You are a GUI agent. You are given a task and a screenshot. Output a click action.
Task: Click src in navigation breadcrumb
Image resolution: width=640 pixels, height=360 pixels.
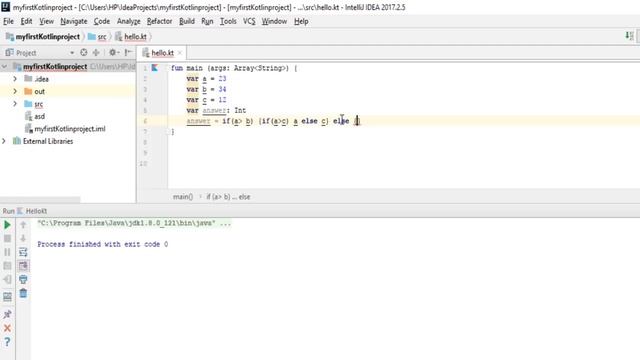(x=102, y=37)
